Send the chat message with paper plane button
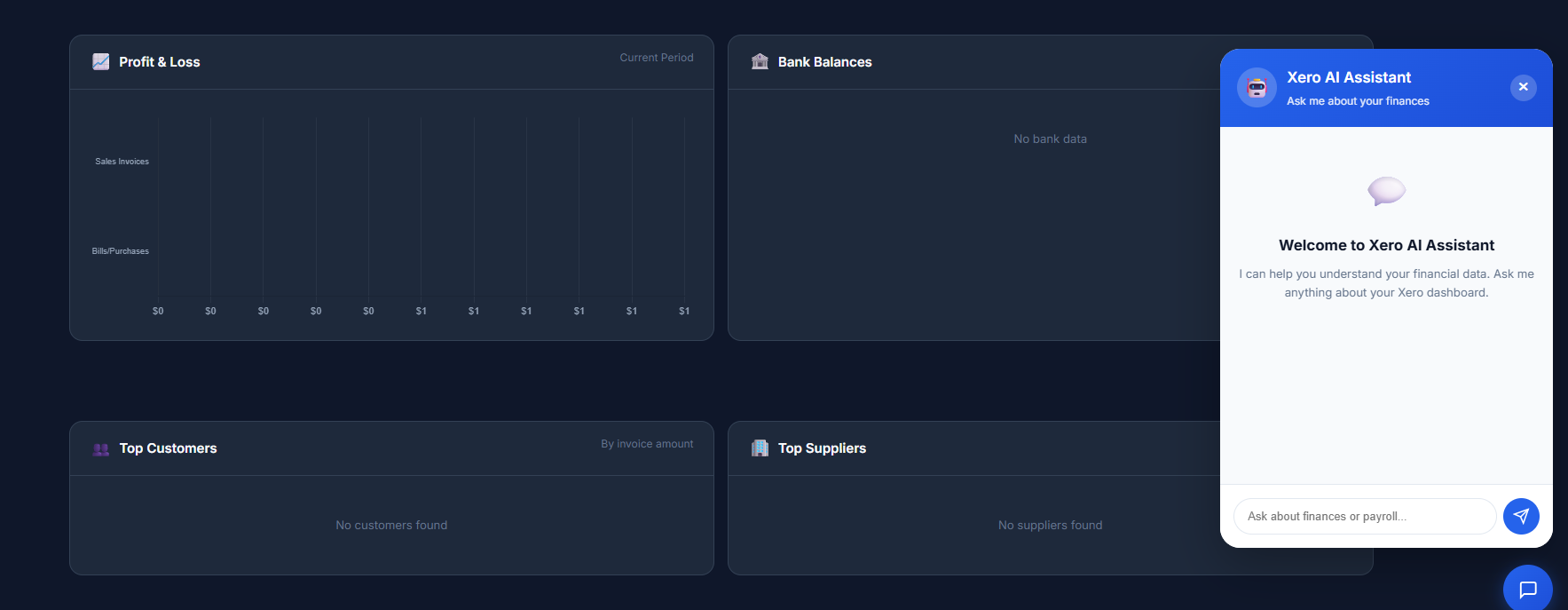 click(1521, 516)
